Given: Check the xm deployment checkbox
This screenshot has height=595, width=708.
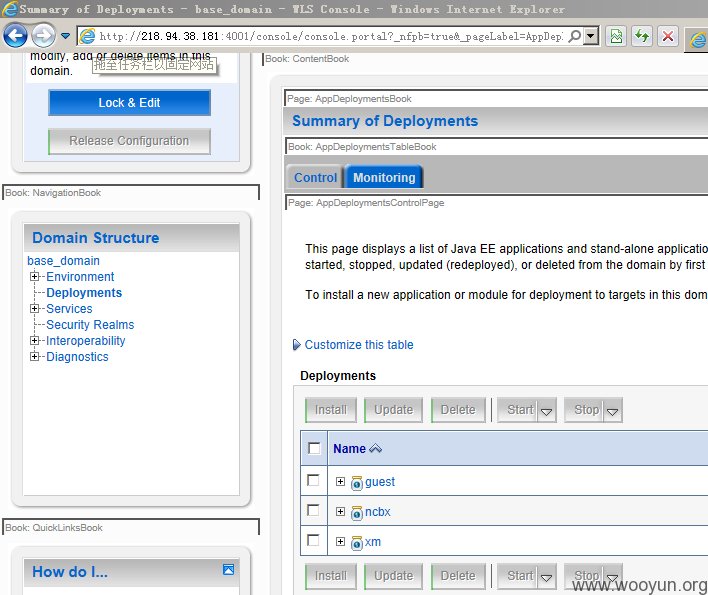Looking at the screenshot, I should [x=313, y=540].
